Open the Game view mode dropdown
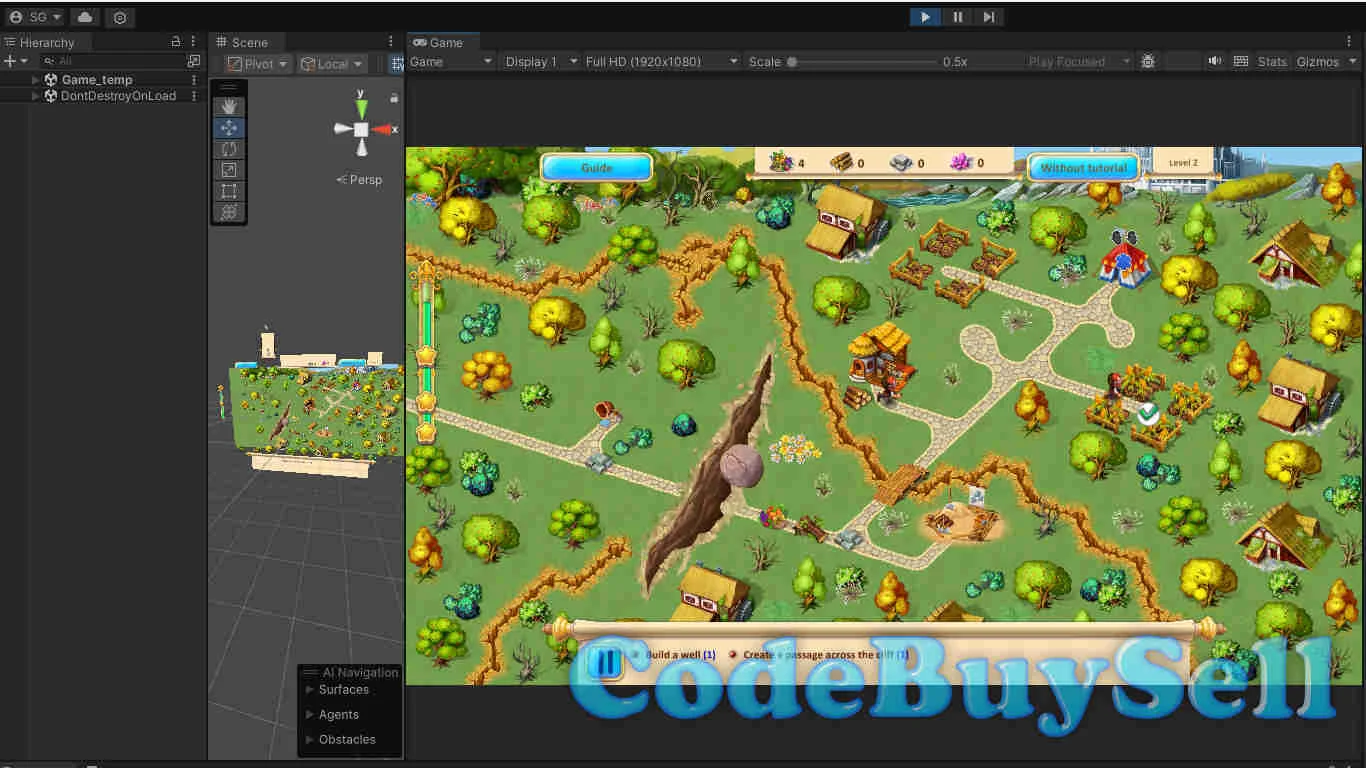Screen dimensions: 1366x768 click(x=451, y=61)
